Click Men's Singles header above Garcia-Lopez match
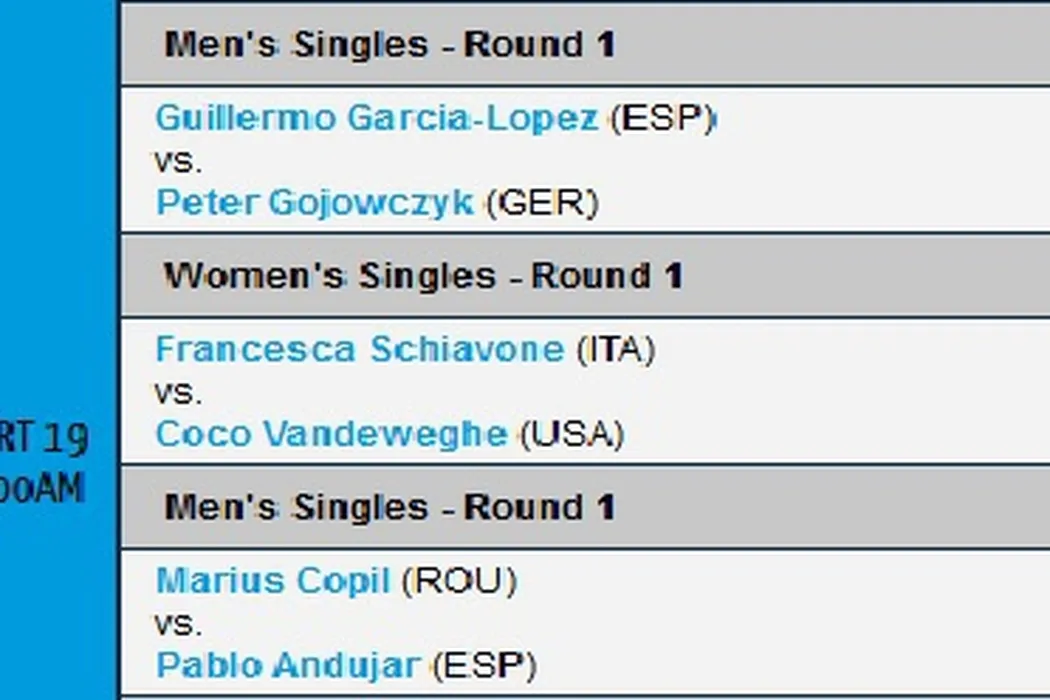The width and height of the screenshot is (1050, 700). (390, 45)
